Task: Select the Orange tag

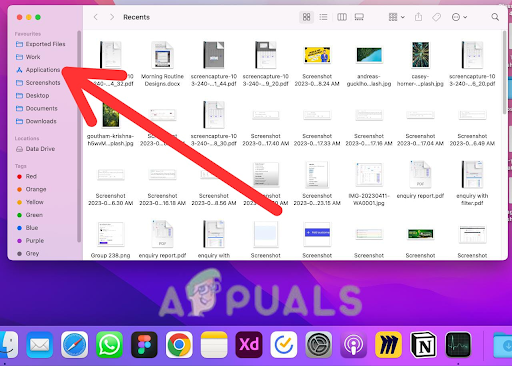Action: tap(31, 189)
